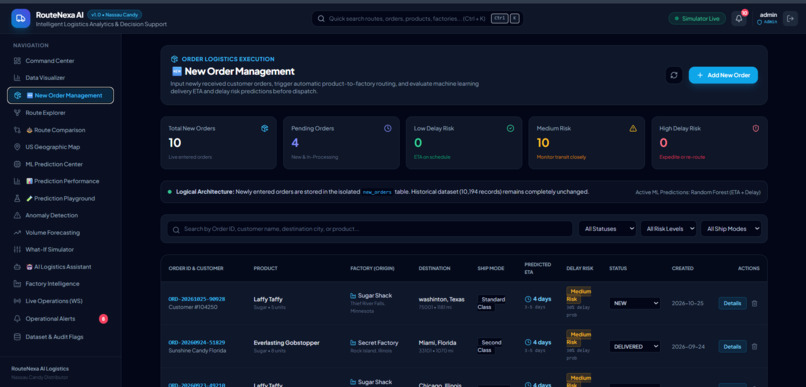Delete the Sunshine Candy Florida order
806x387 pixels.
pyautogui.click(x=754, y=346)
